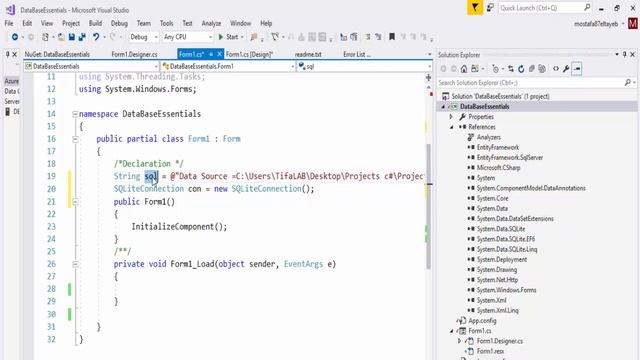Switch to the Form1.Designer.cs tab
640x360 pixels.
point(134,54)
